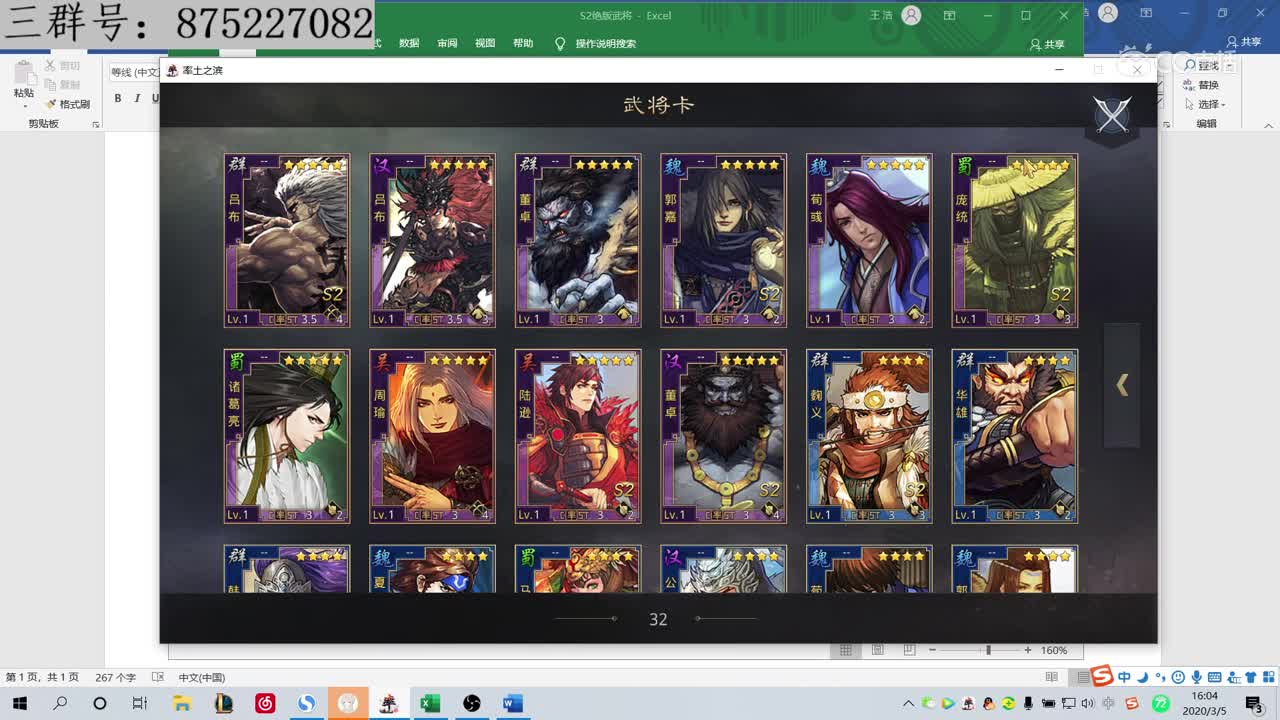Open the 汉 吕布 general card

(432, 240)
